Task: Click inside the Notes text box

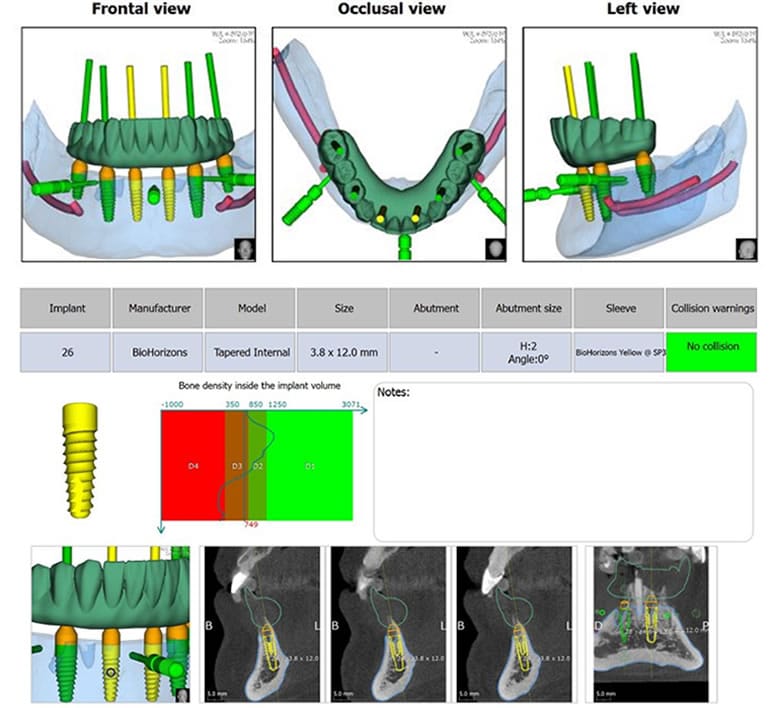Action: (x=565, y=460)
